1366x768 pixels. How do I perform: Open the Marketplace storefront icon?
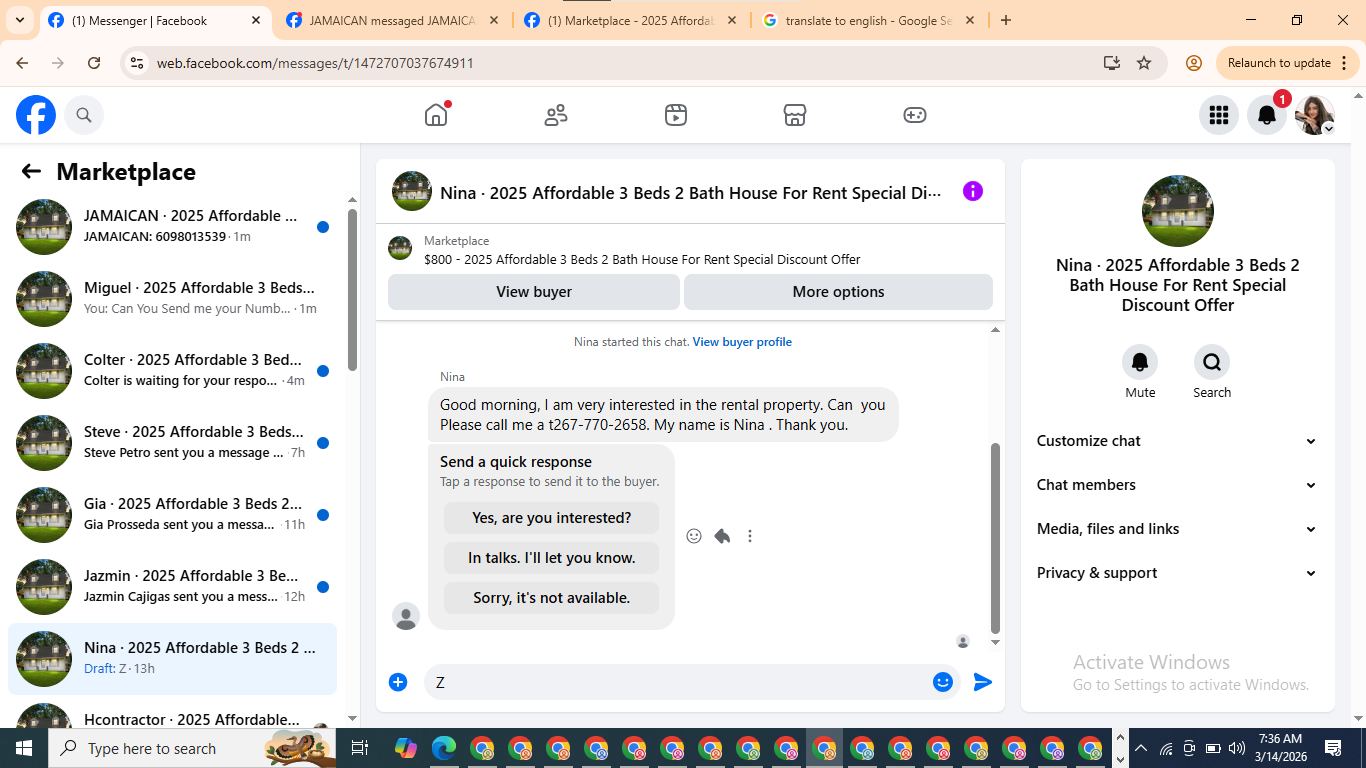pos(795,115)
